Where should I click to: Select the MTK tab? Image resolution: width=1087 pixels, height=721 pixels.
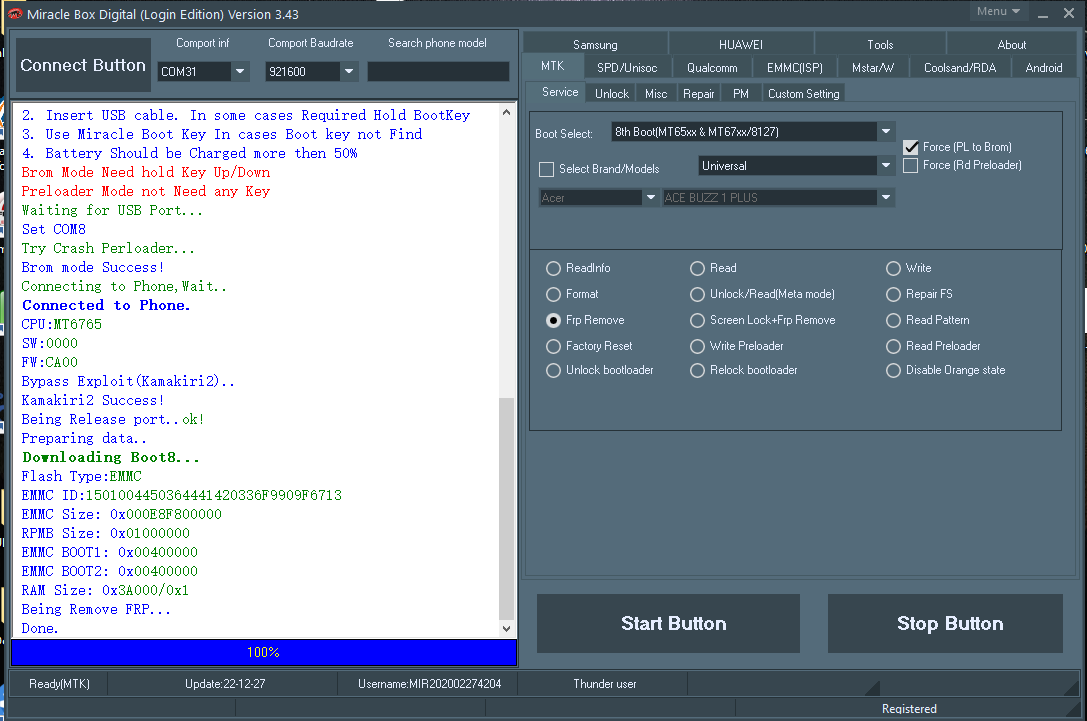pyautogui.click(x=553, y=66)
